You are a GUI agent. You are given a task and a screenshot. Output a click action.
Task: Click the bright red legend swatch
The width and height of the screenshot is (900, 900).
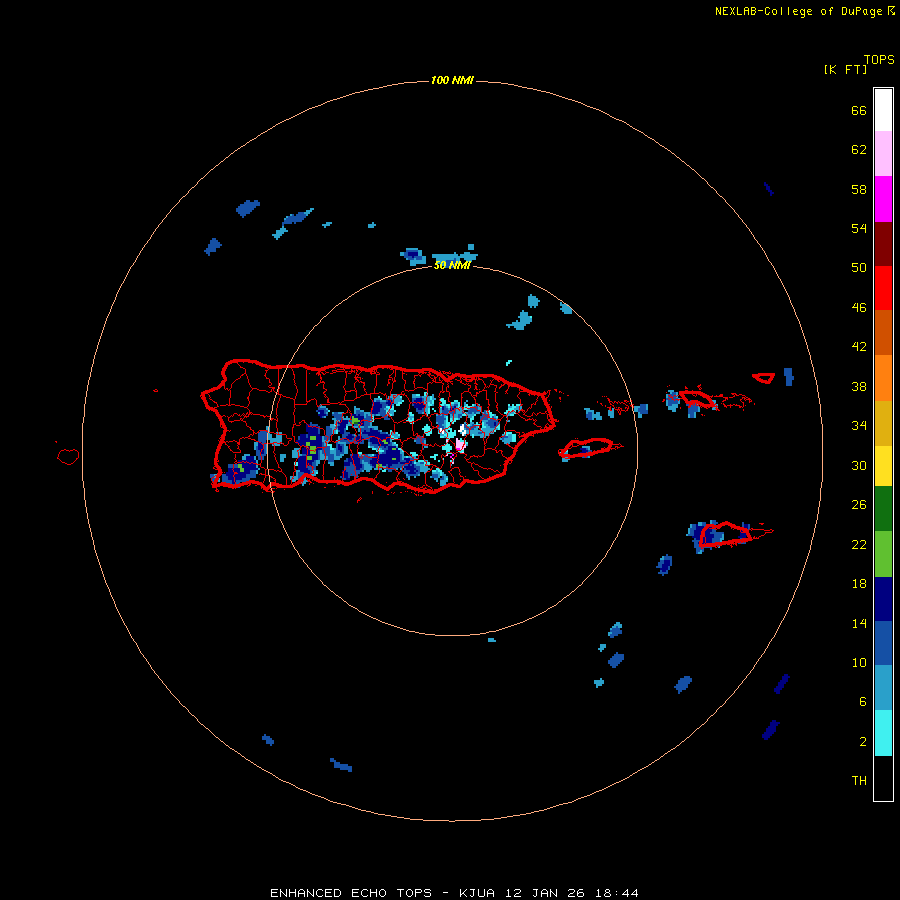[x=883, y=288]
